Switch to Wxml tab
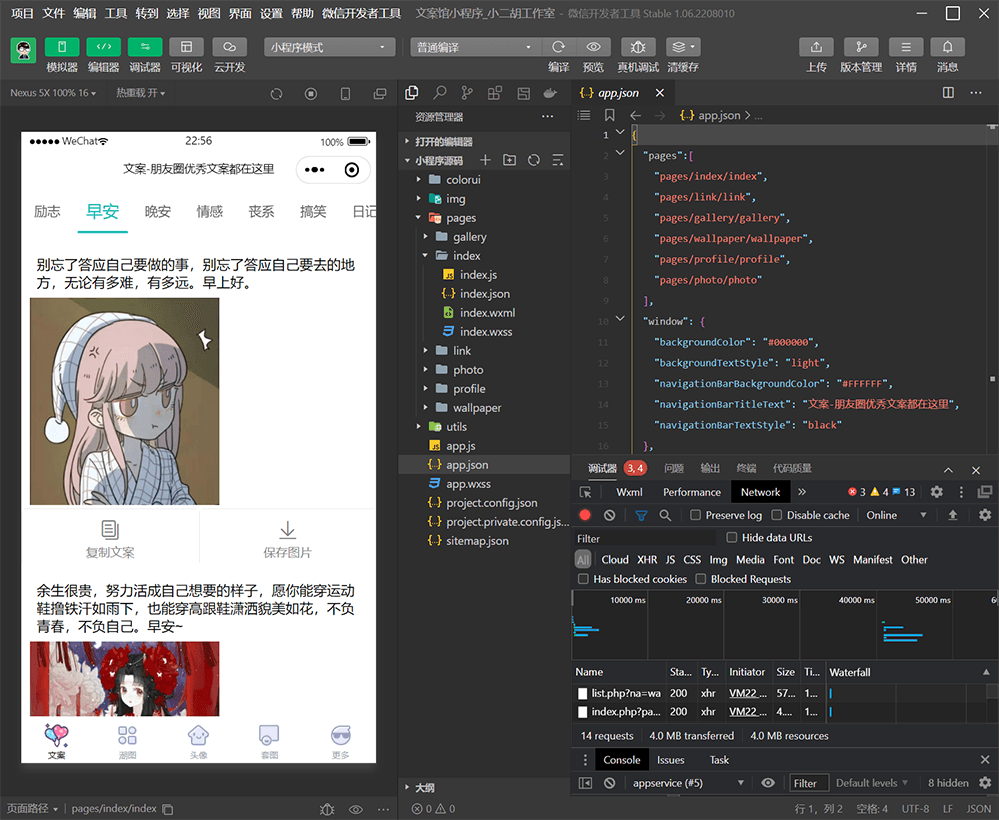Image resolution: width=999 pixels, height=820 pixels. click(629, 492)
